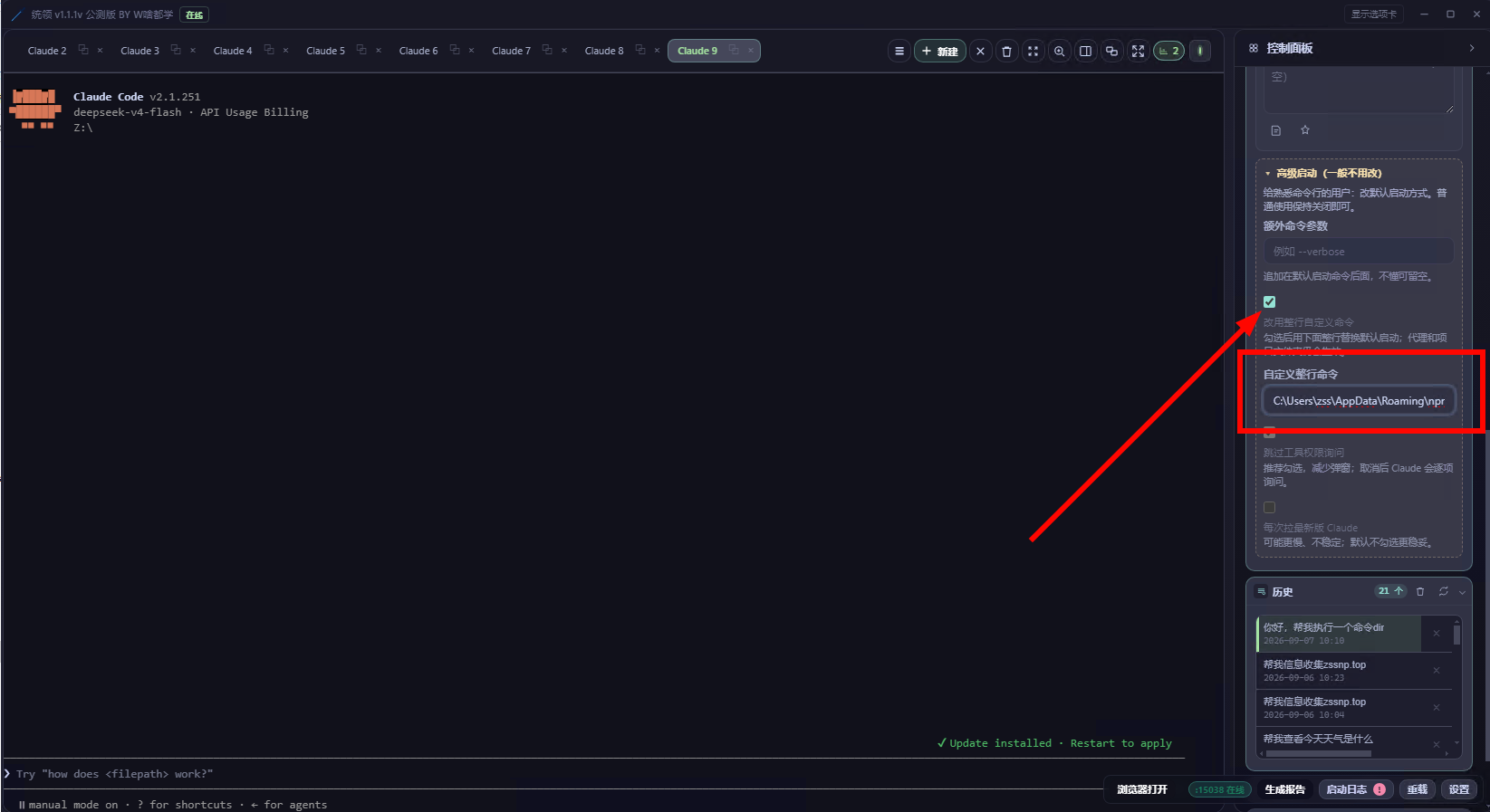1490x812 pixels.
Task: Click the star icon below the text area
Action: 1305,130
